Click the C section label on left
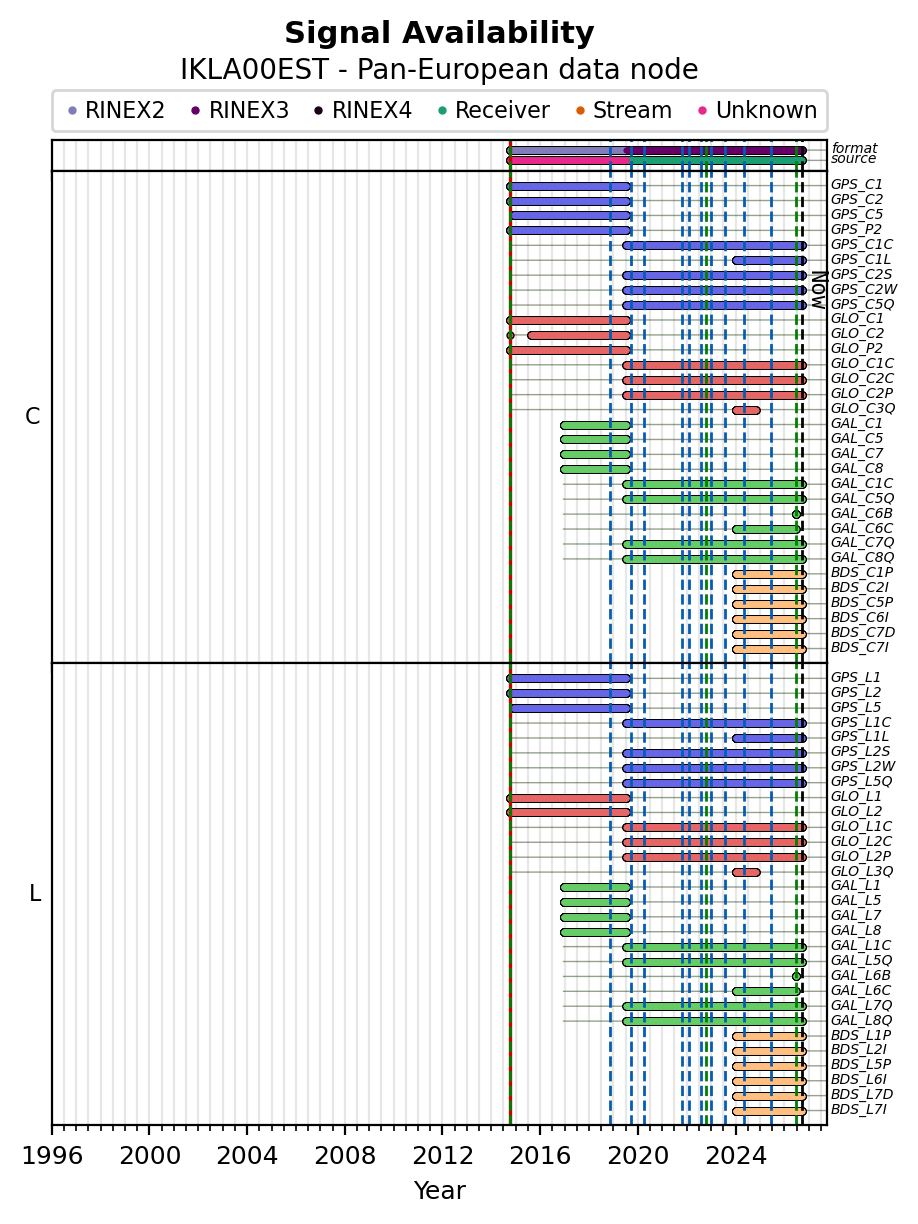 [x=33, y=417]
